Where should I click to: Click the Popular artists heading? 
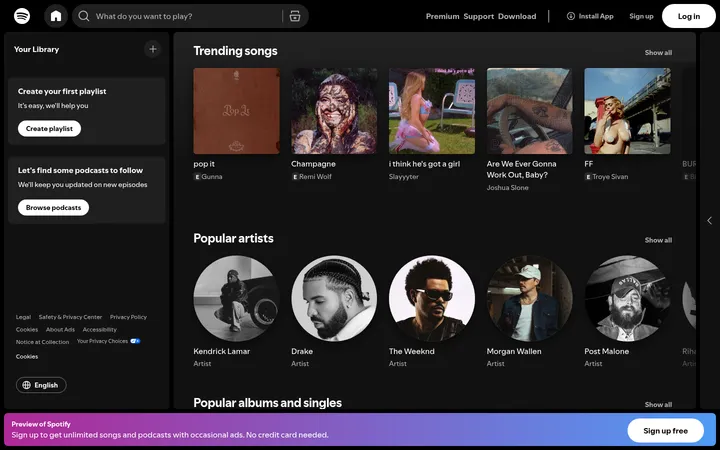click(x=233, y=238)
